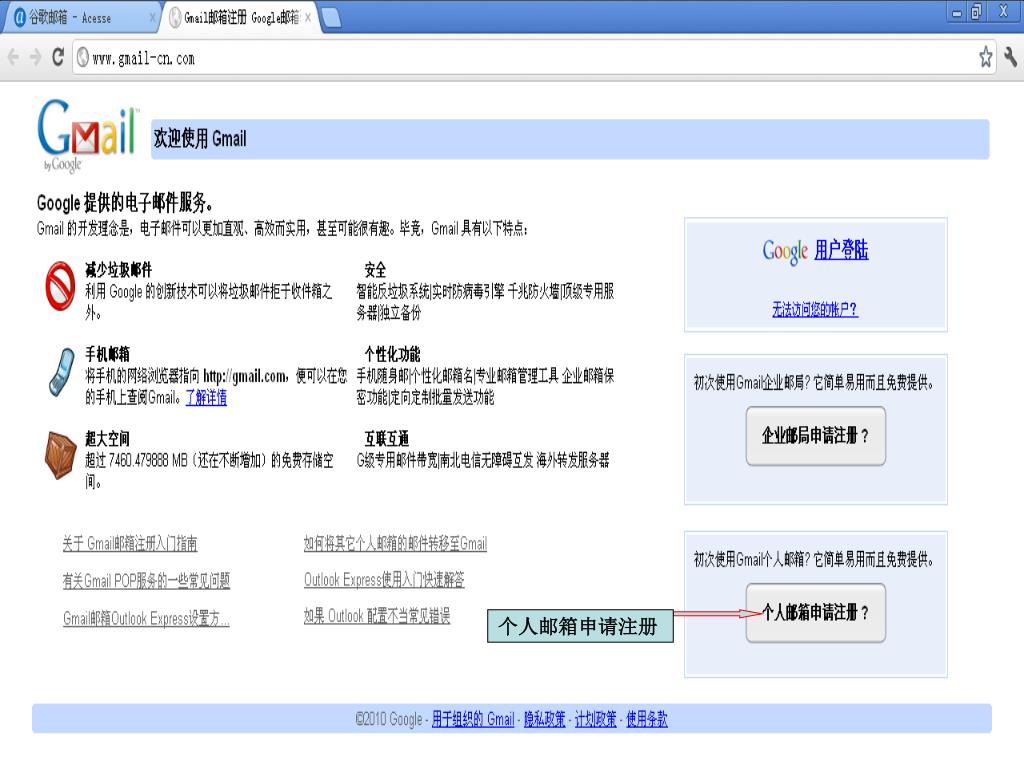The width and height of the screenshot is (1024, 768).
Task: Open the 无法访问您的帐户? link
Action: pyautogui.click(x=815, y=310)
